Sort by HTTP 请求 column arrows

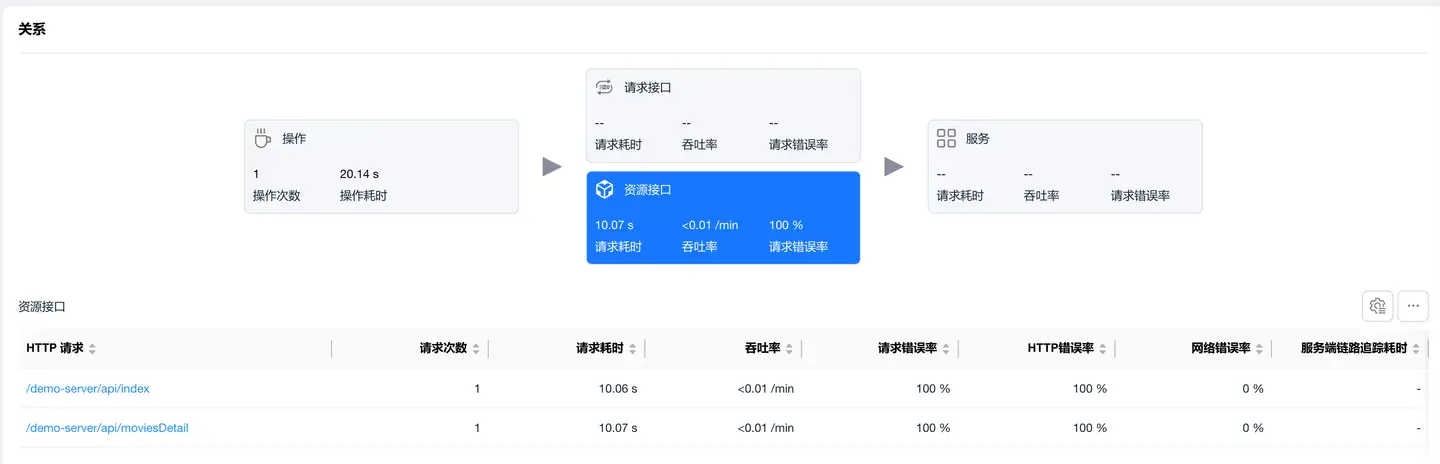[92, 349]
